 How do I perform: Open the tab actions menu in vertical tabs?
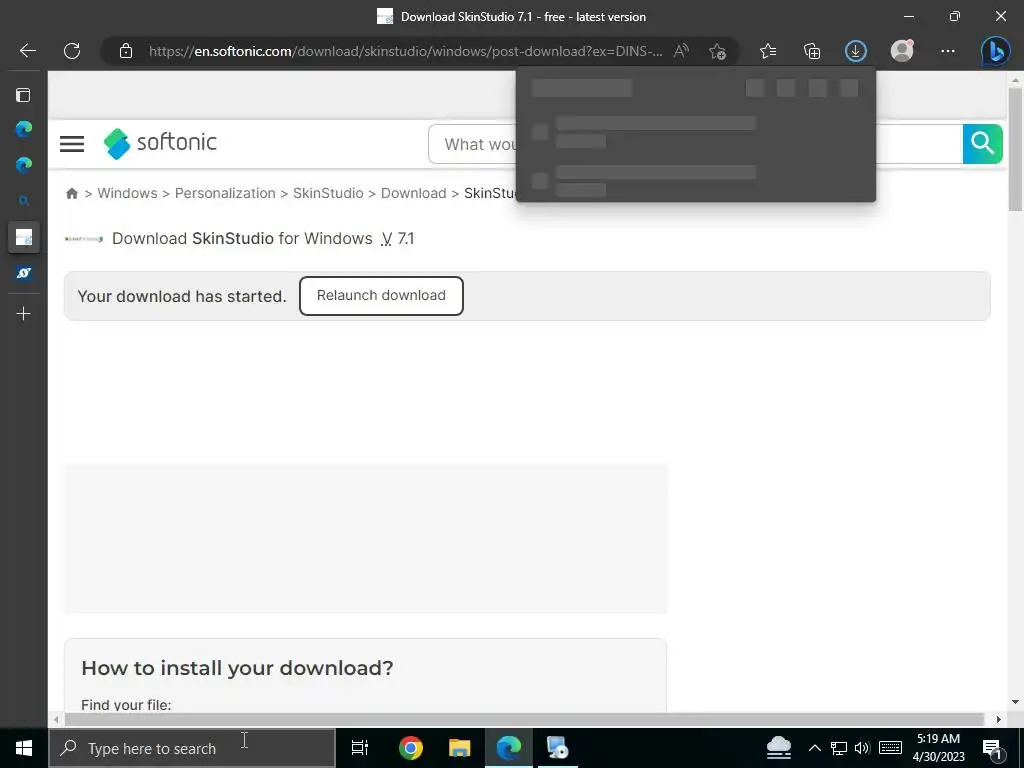coord(24,95)
